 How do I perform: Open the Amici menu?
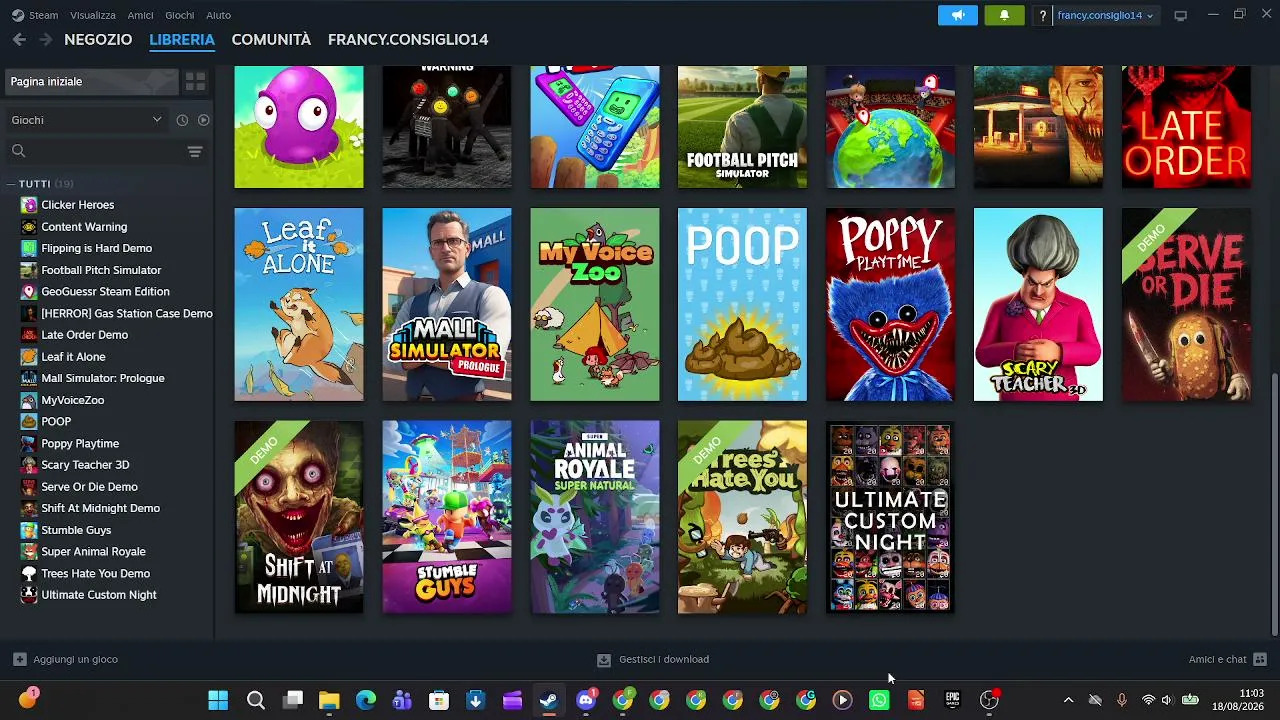(x=140, y=15)
